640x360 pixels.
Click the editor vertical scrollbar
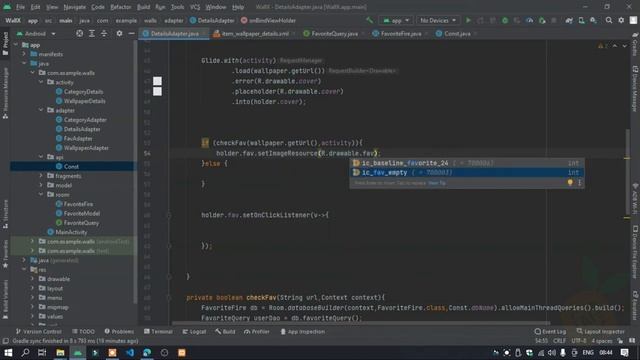[x=627, y=171]
